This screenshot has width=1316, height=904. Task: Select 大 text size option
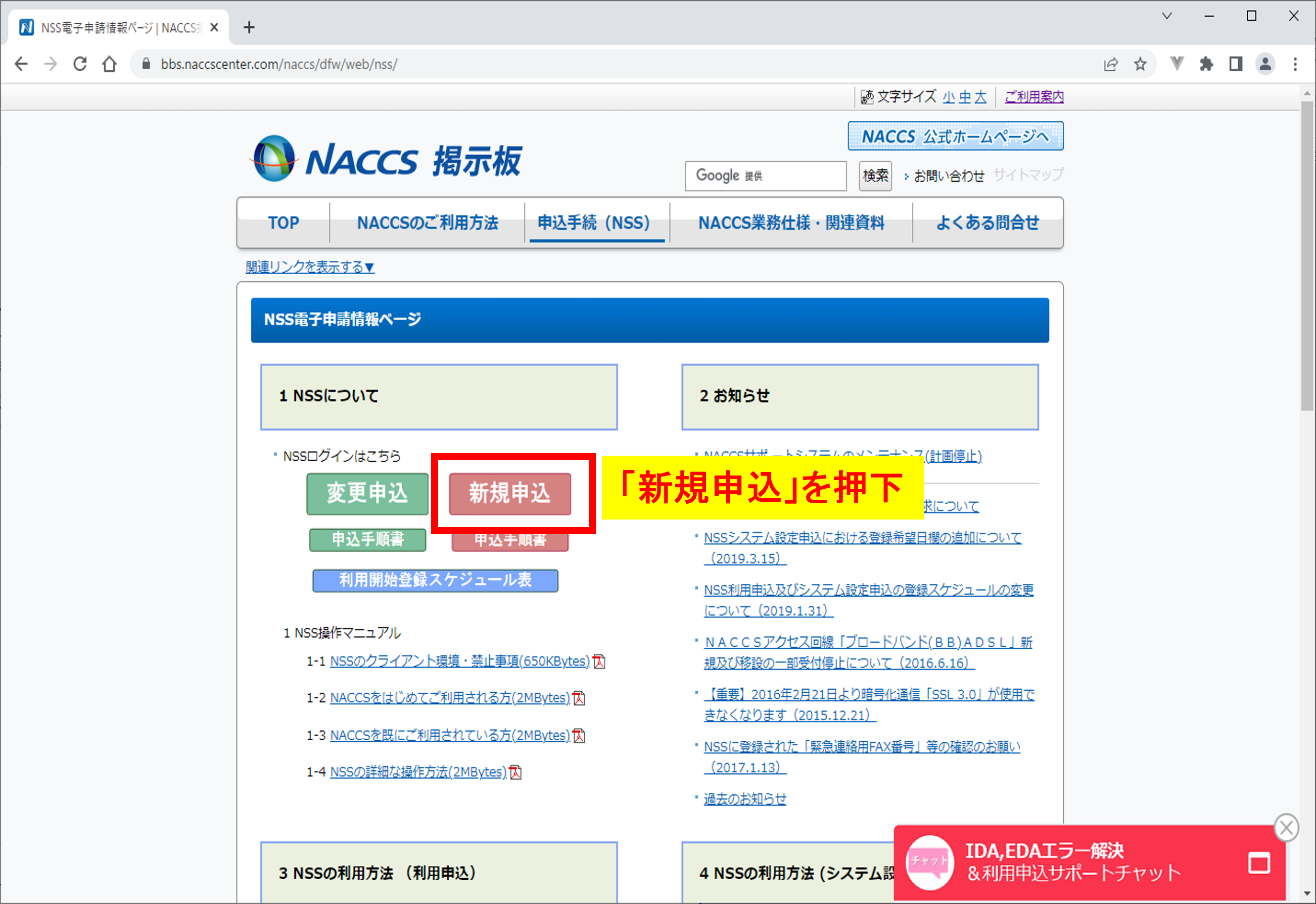point(980,97)
